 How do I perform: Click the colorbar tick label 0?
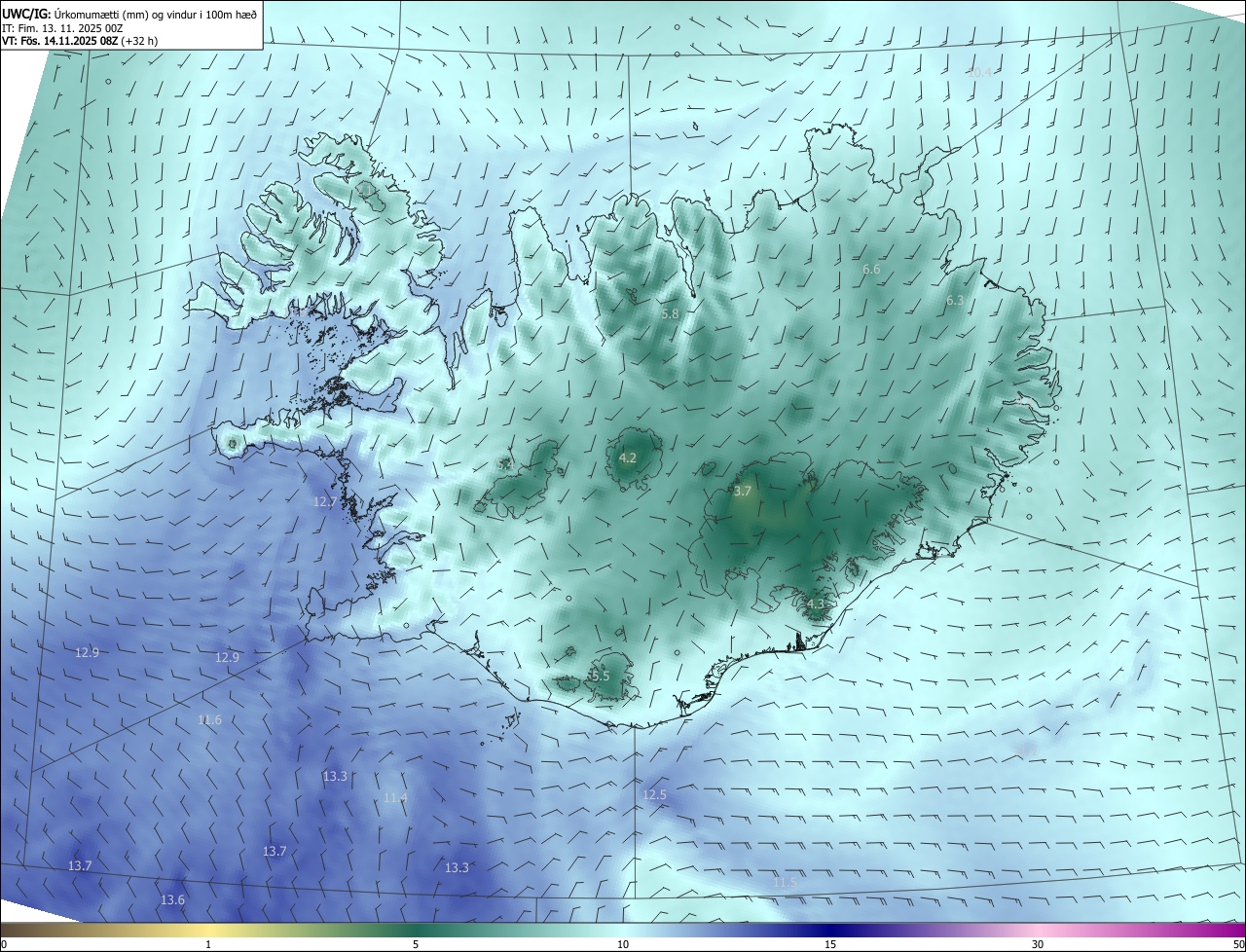click(4, 945)
